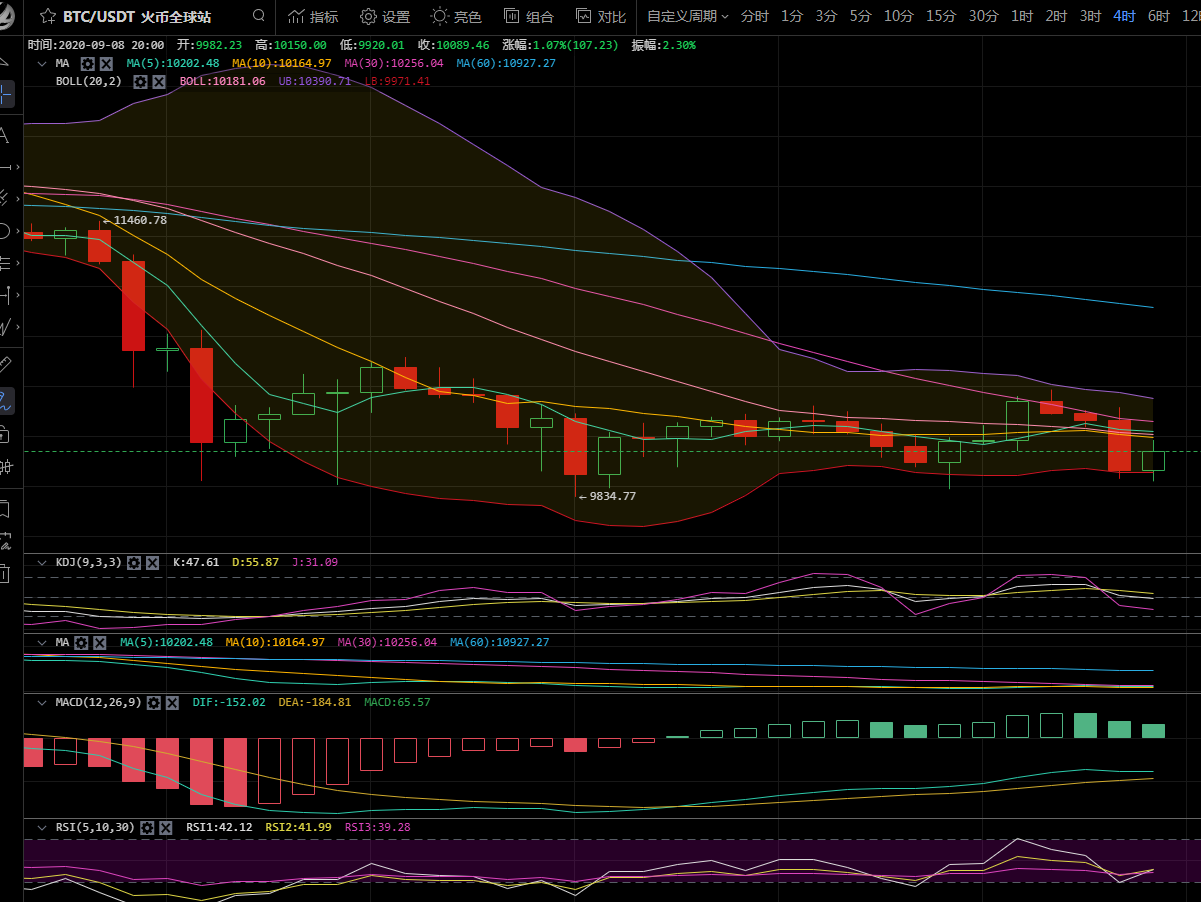The width and height of the screenshot is (1201, 902).
Task: Toggle the lock drawings icon in sidebar
Action: (x=4, y=433)
